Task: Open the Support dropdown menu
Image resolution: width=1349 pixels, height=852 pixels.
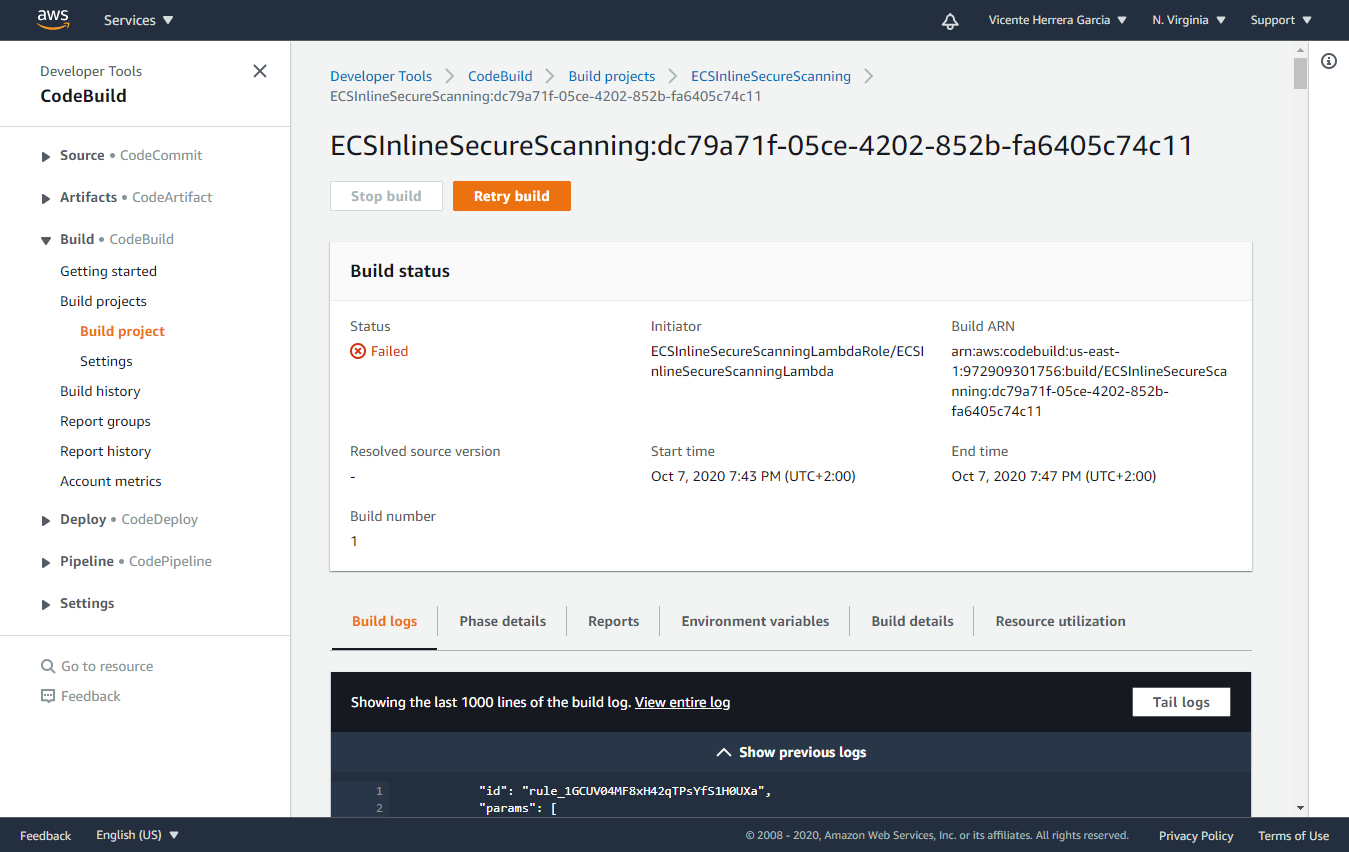Action: tap(1281, 20)
